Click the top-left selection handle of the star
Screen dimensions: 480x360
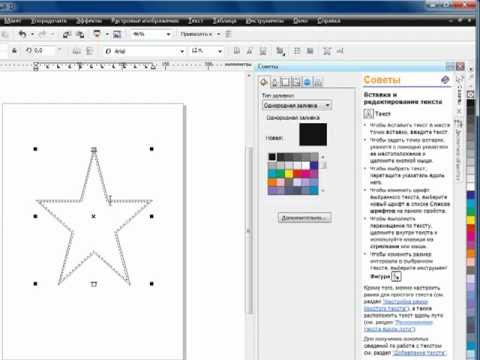35,149
